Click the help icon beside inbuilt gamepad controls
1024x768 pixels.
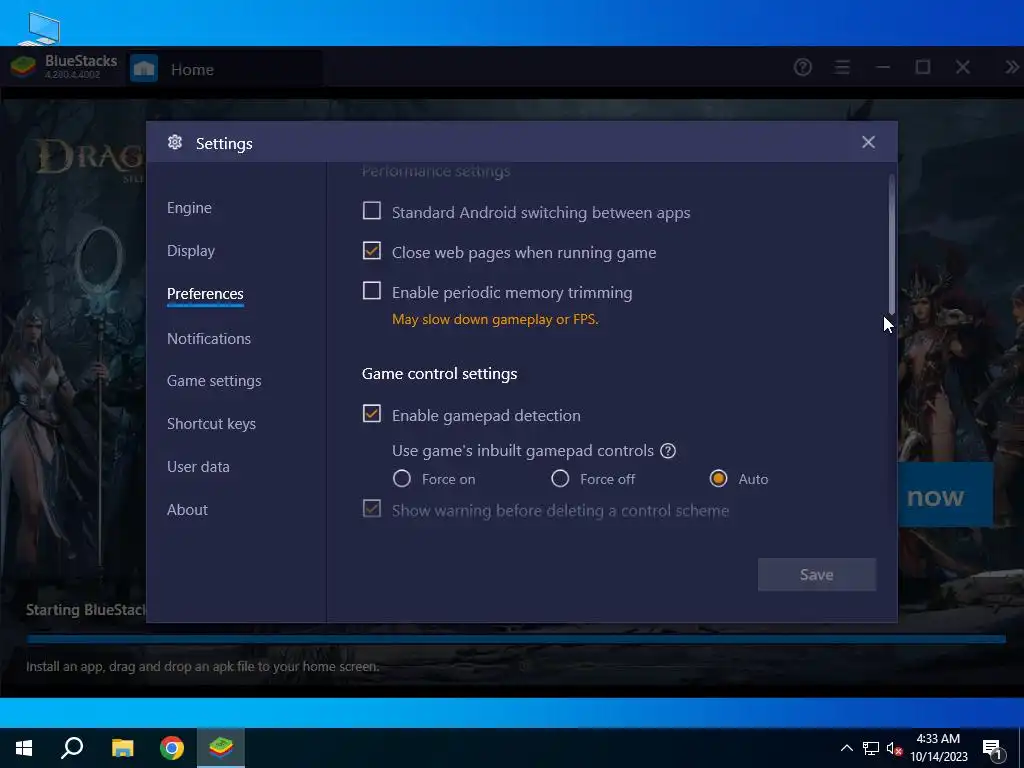click(x=667, y=451)
